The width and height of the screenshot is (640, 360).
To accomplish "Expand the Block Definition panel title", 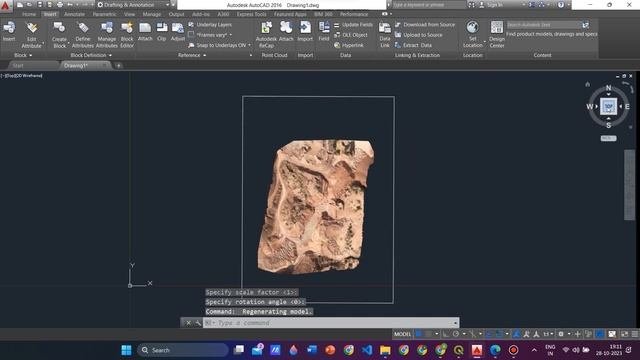I will (x=91, y=55).
